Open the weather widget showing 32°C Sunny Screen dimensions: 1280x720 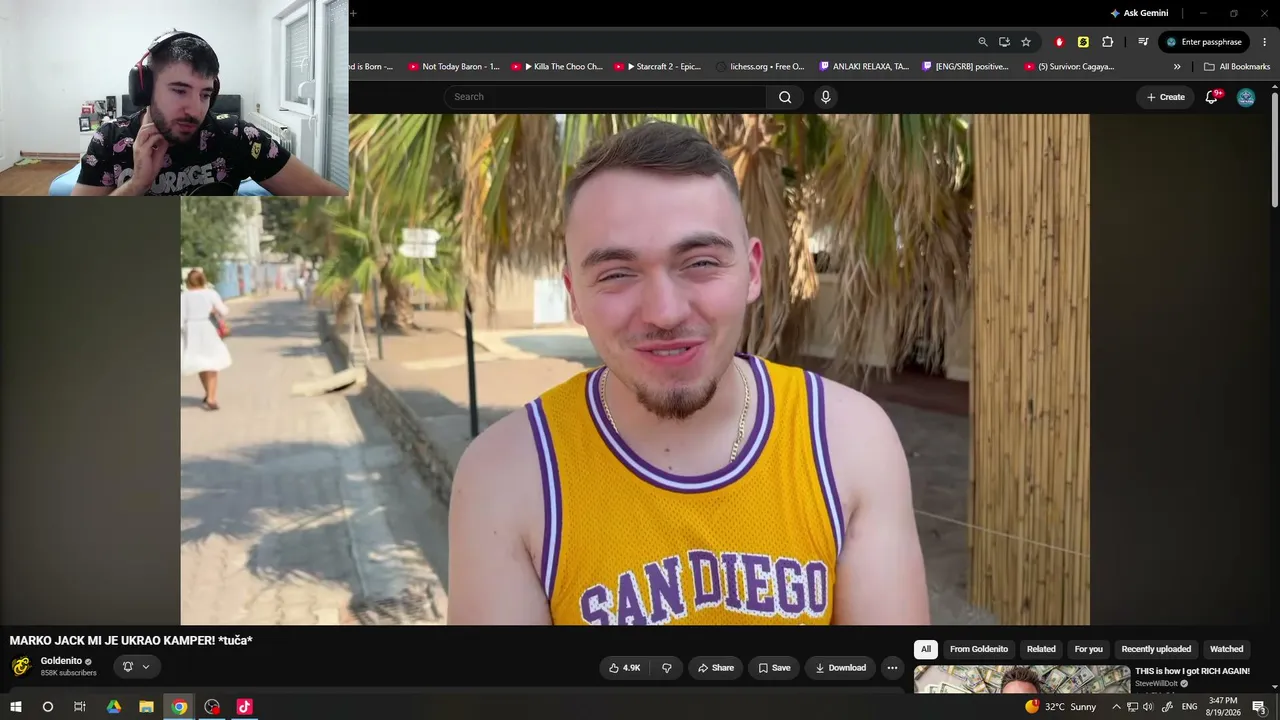point(1060,707)
